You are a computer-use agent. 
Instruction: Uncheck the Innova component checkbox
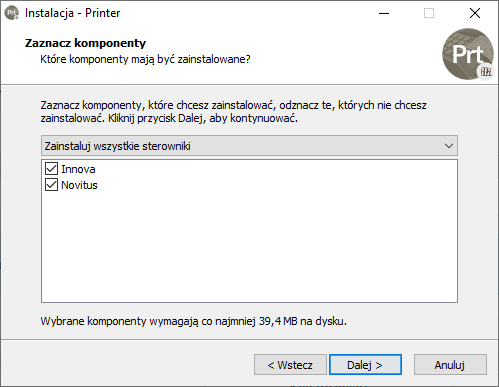pyautogui.click(x=51, y=169)
